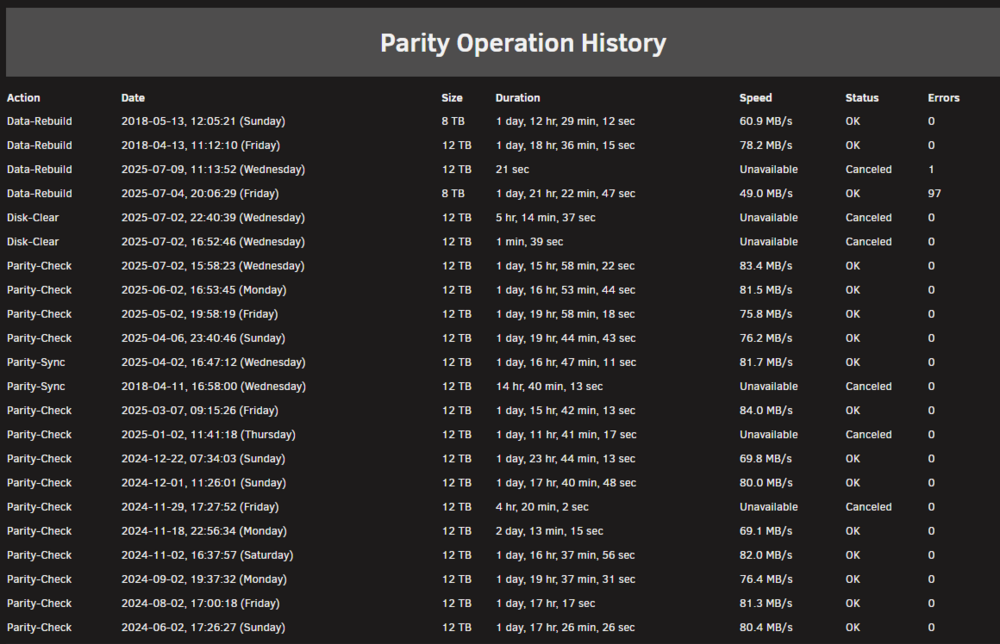Select the Status column header
The image size is (1000, 644).
pyautogui.click(x=862, y=98)
